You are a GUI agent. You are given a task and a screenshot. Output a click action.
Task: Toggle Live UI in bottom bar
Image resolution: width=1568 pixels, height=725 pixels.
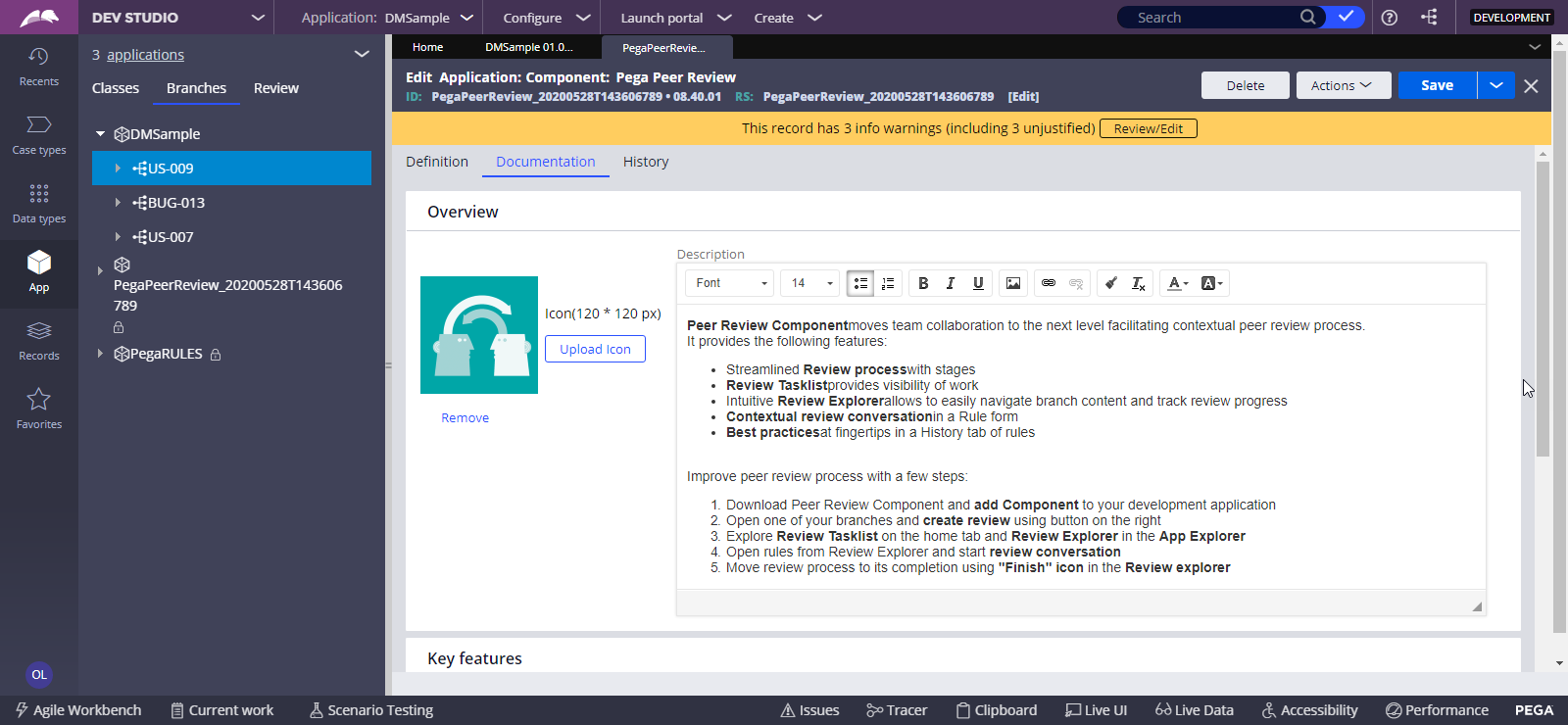[1097, 710]
